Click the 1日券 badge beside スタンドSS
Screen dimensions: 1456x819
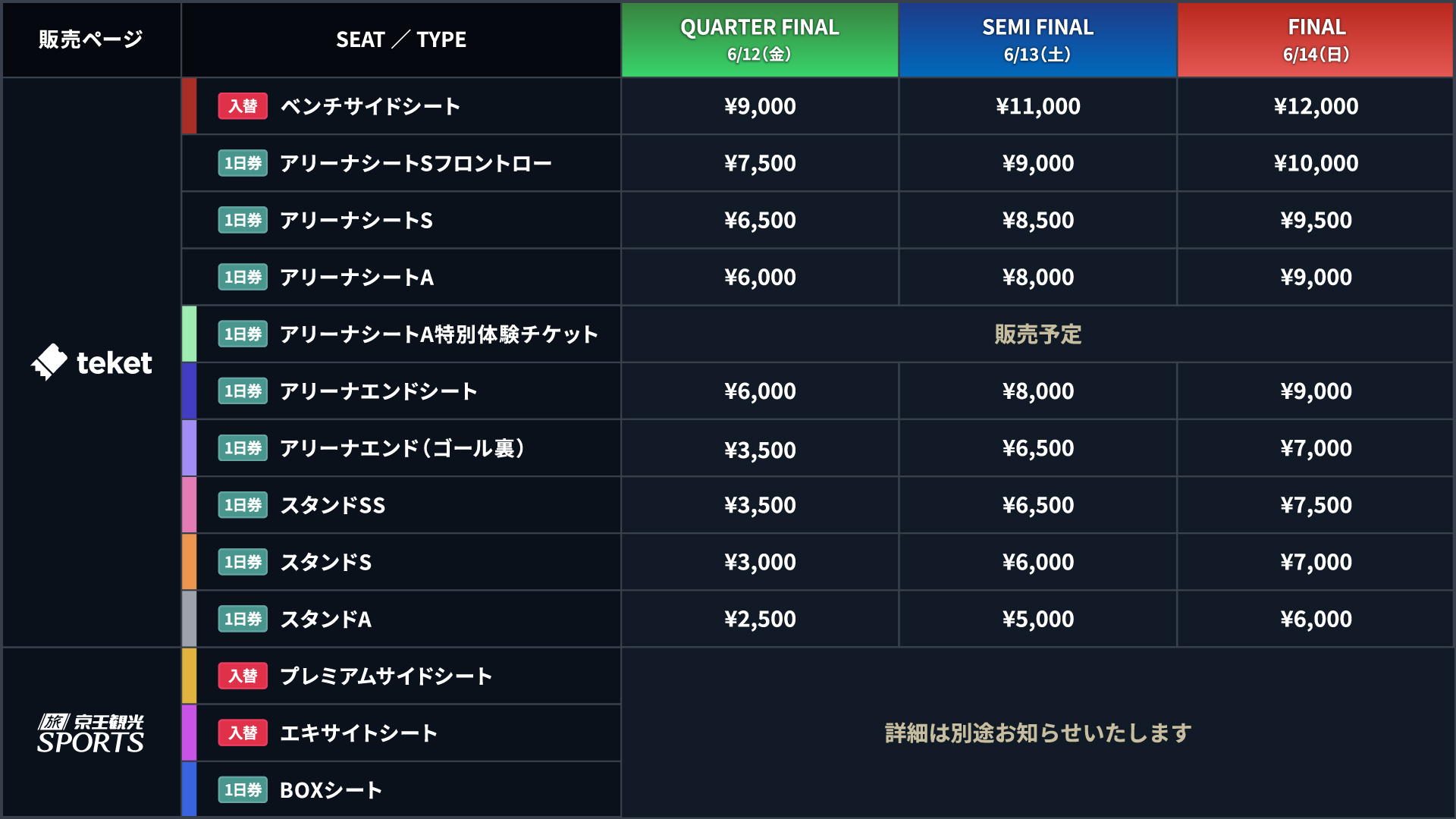(x=243, y=505)
